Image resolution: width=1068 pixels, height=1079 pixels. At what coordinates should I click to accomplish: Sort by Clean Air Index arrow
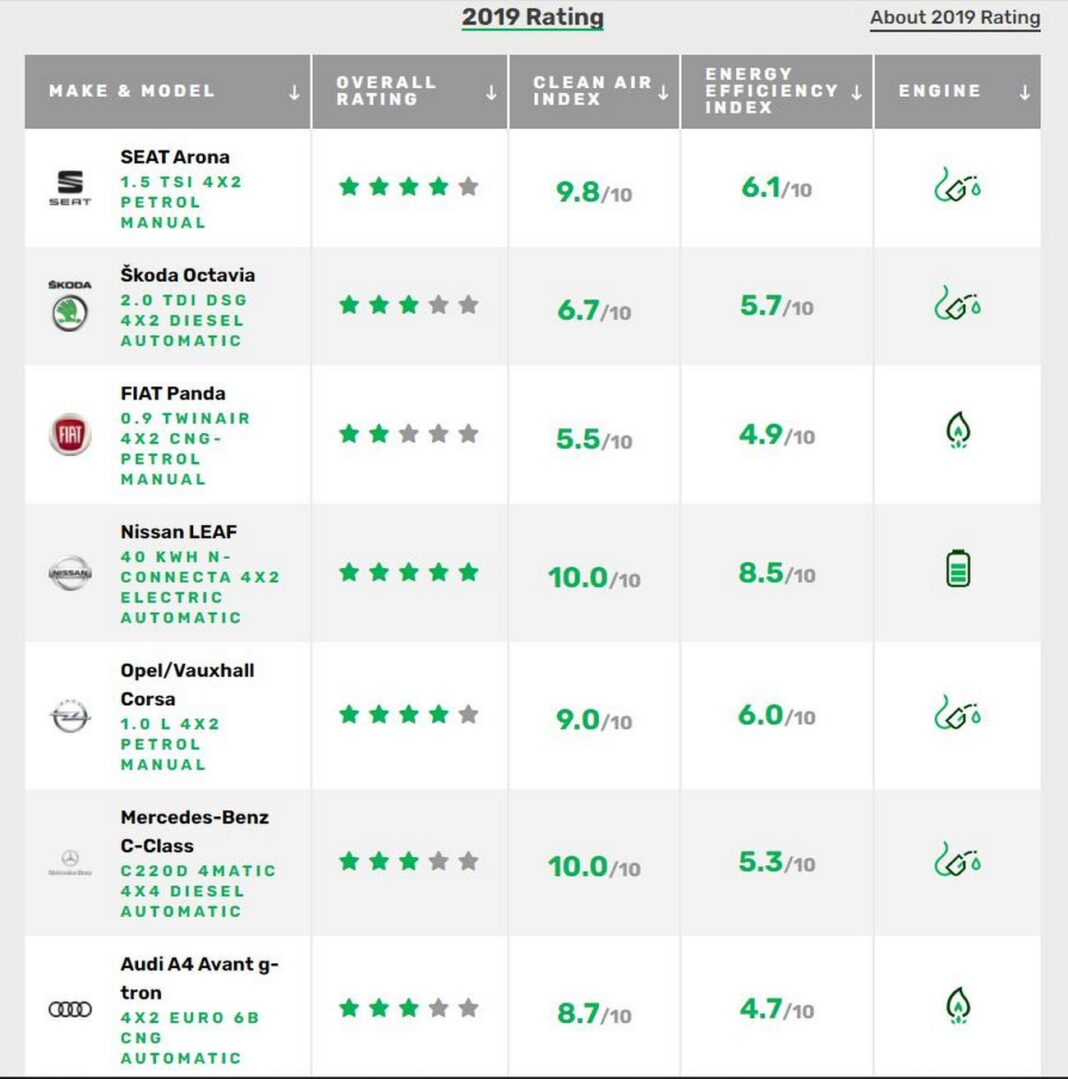point(663,93)
